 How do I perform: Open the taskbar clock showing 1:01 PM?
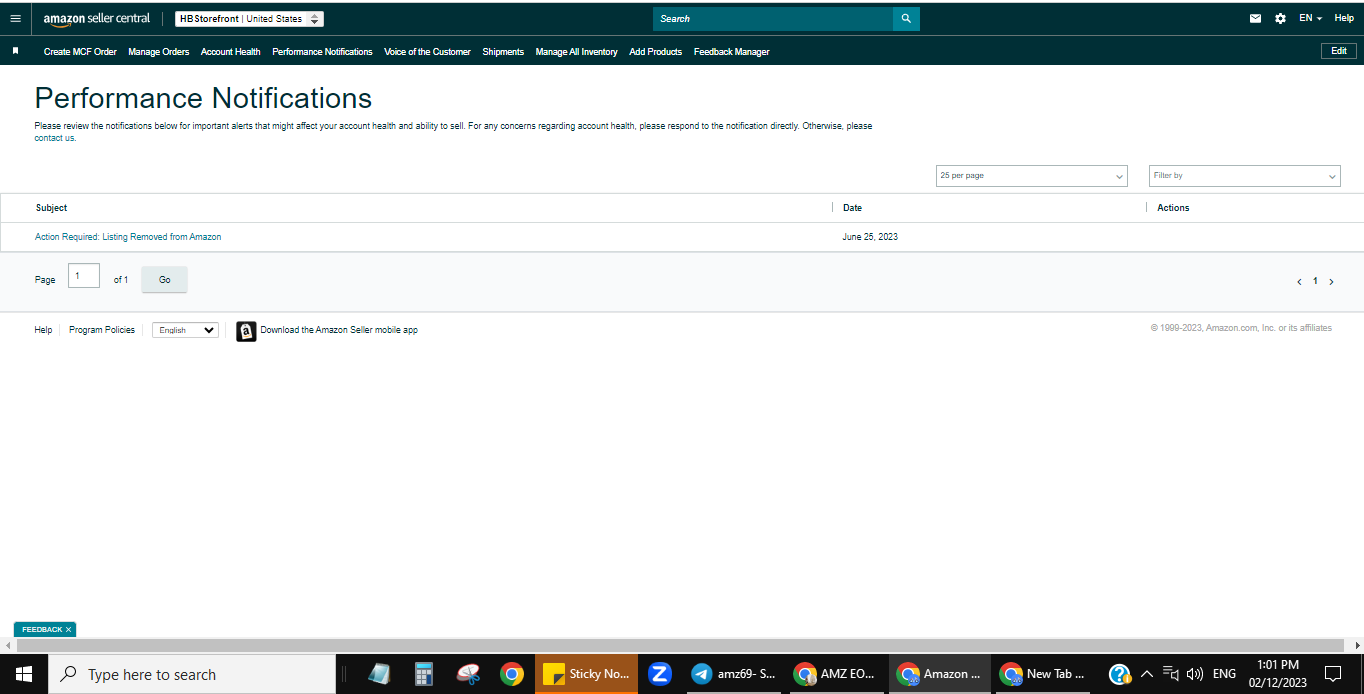(1278, 674)
